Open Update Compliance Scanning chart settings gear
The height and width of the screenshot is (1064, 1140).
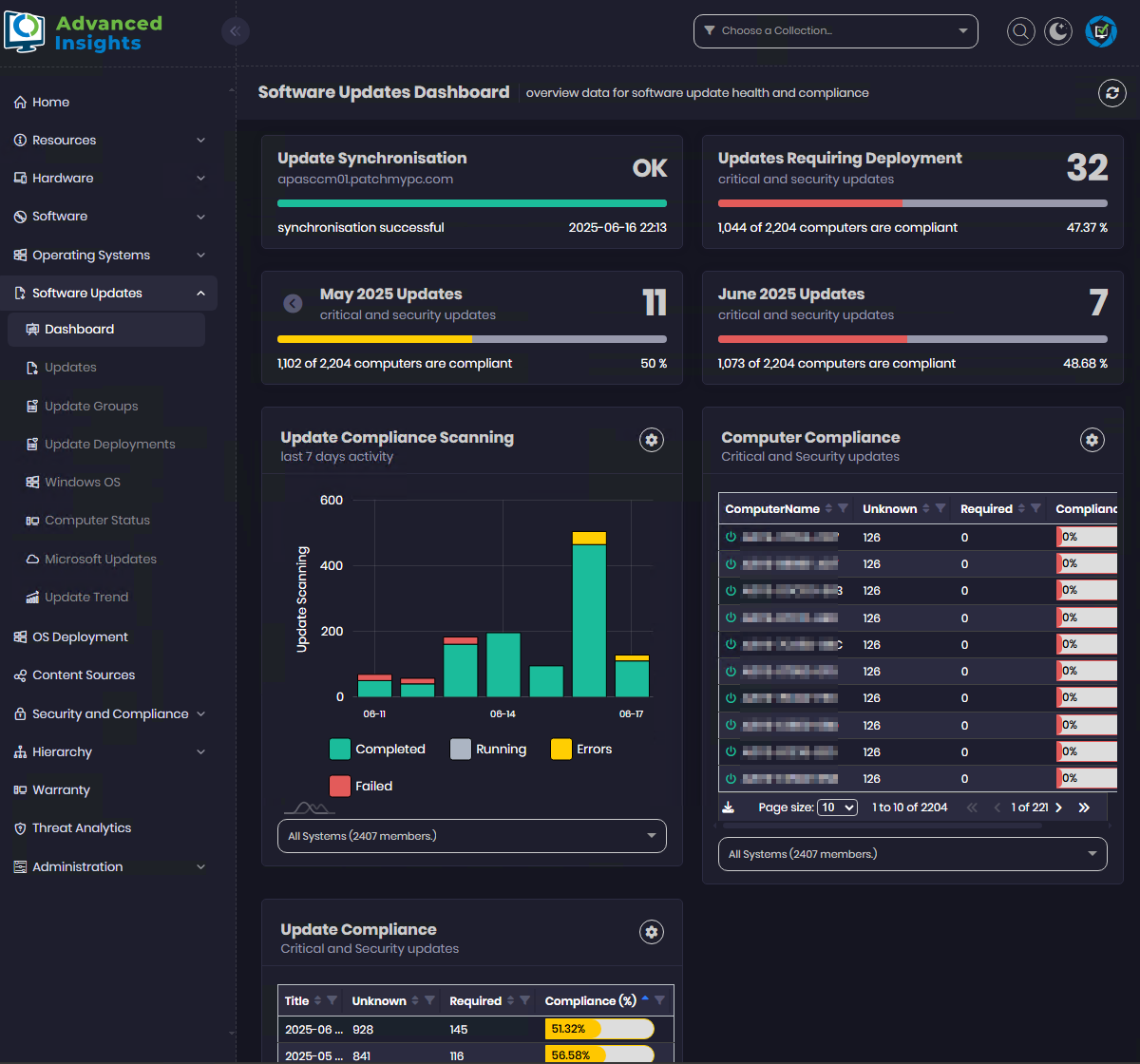[652, 440]
